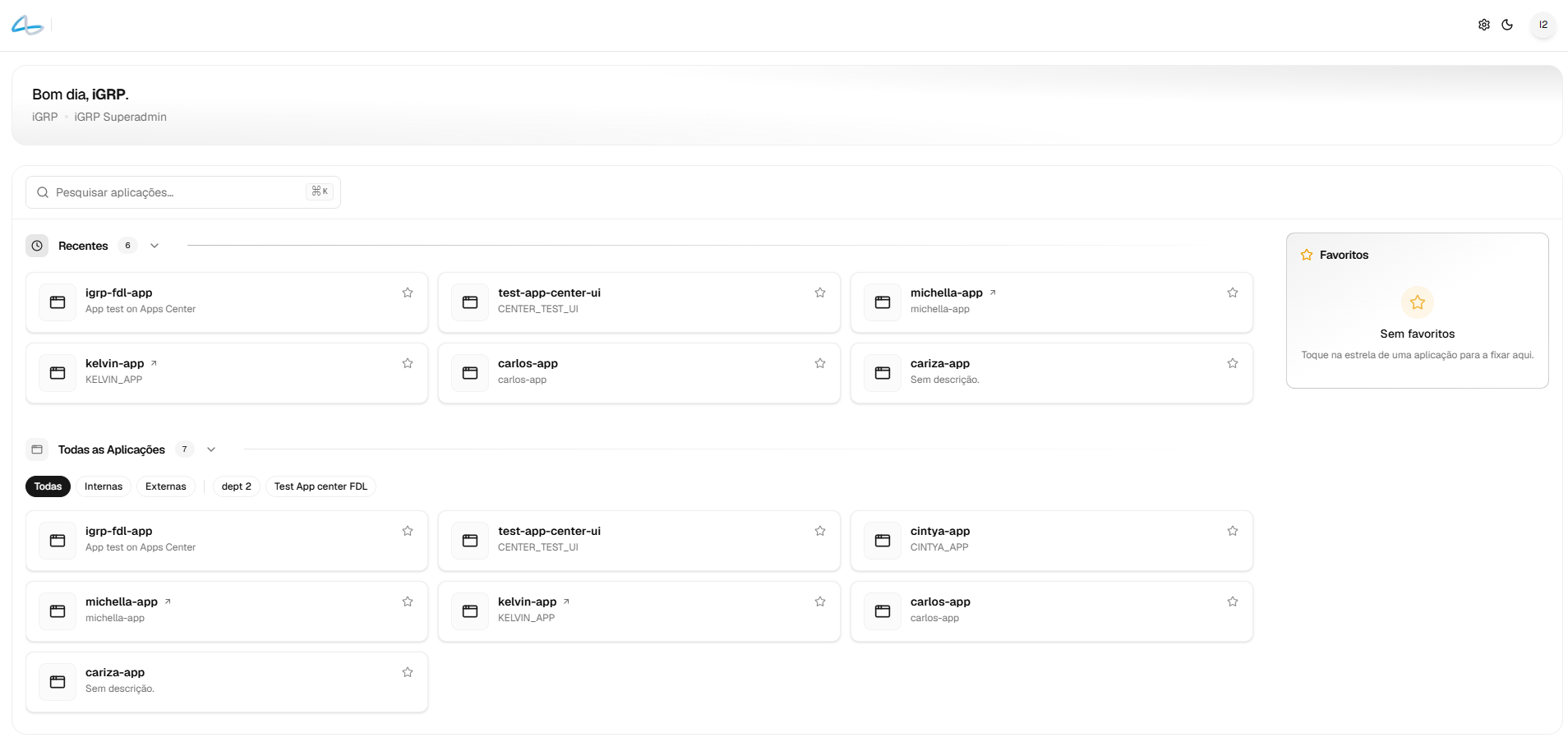
Task: Toggle dark mode moon icon
Action: [x=1507, y=25]
